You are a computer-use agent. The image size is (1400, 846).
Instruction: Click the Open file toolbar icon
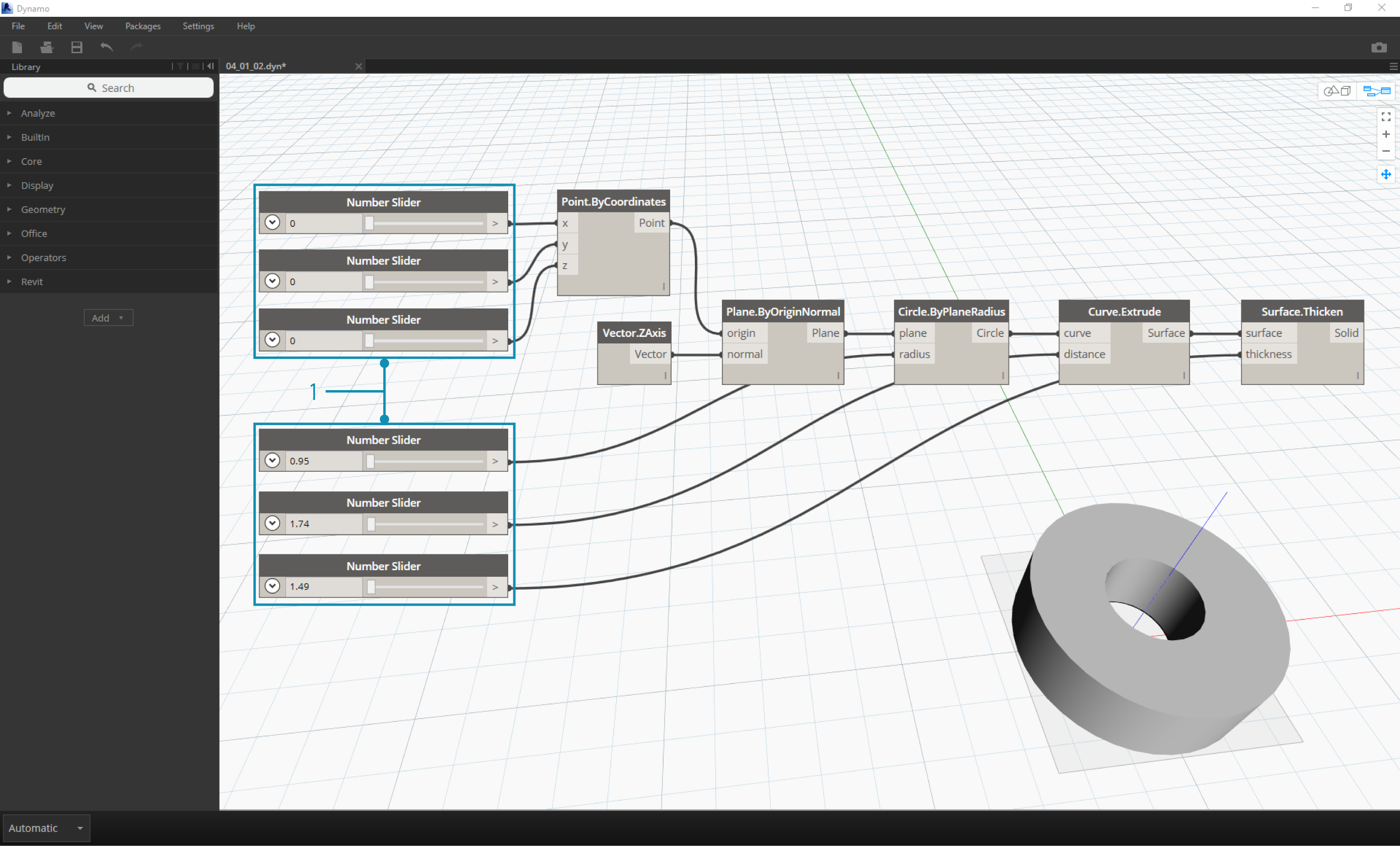coord(47,47)
